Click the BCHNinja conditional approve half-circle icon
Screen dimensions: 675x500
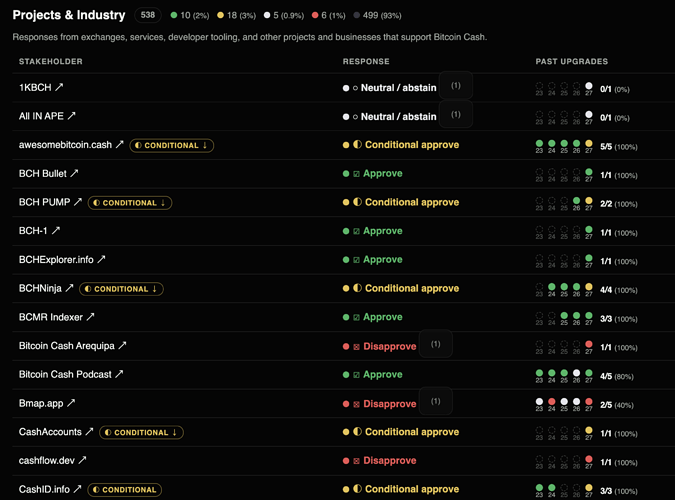357,288
